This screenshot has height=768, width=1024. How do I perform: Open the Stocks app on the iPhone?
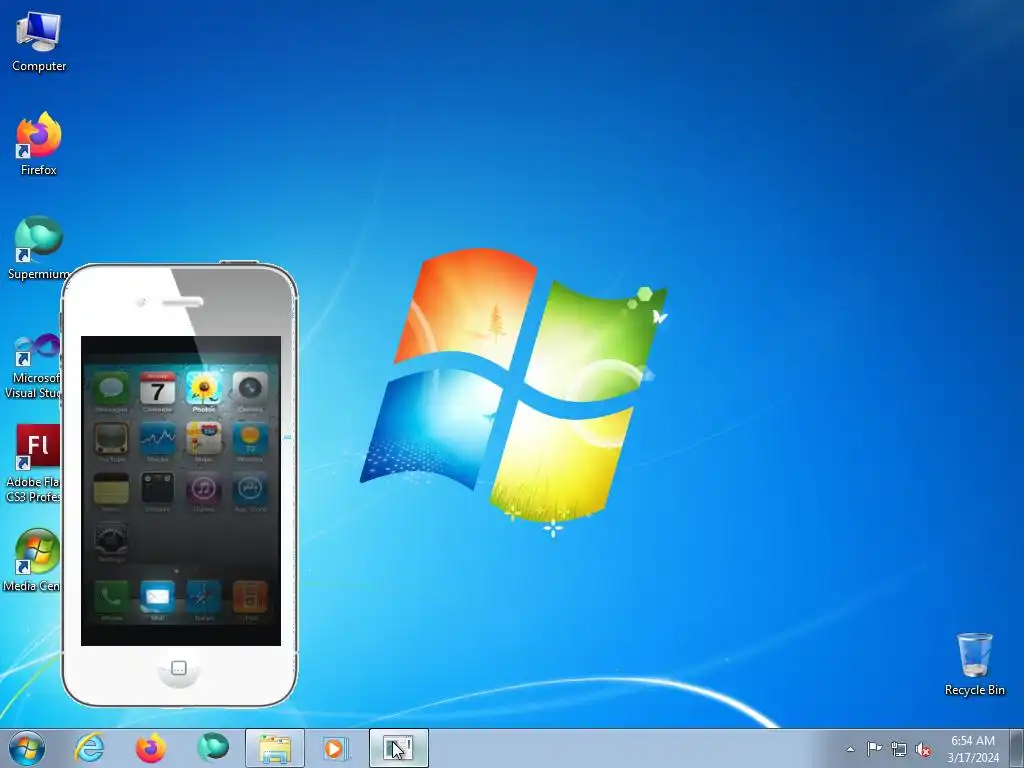coord(157,438)
